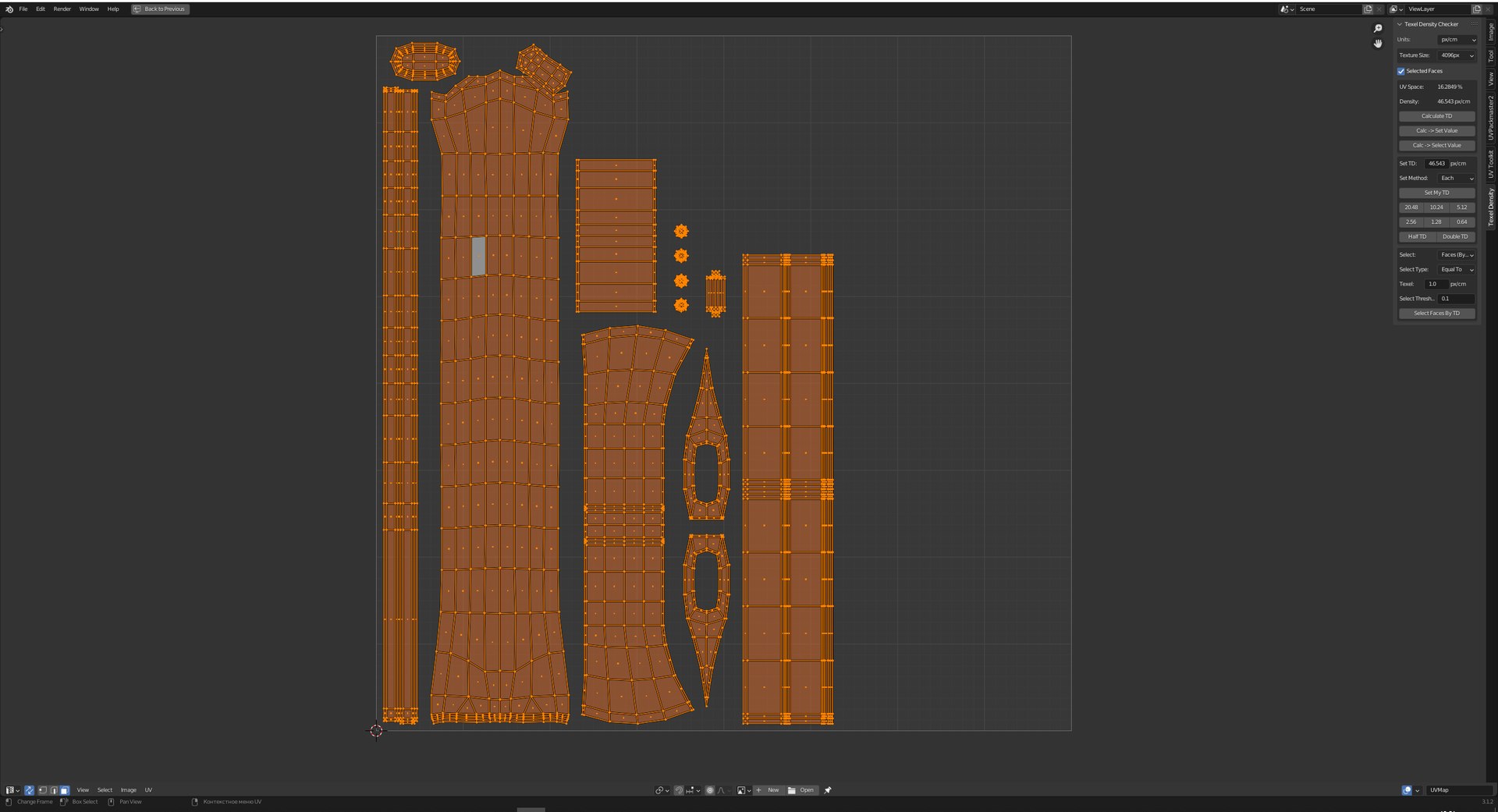Expand the snapping options dropdown arrow
Screen dimensions: 1498x812
pyautogui.click(x=698, y=790)
